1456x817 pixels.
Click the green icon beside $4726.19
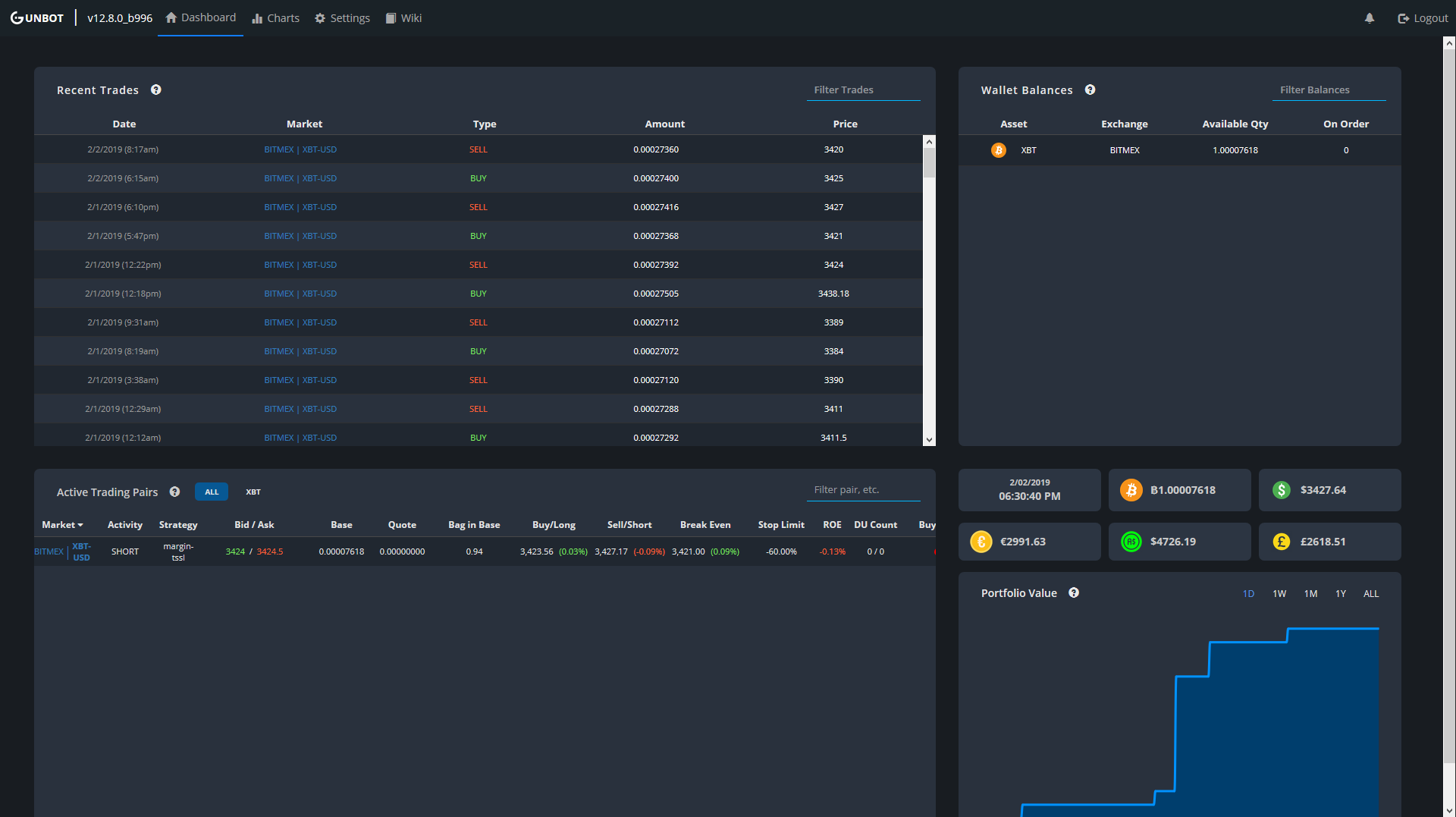click(1131, 542)
